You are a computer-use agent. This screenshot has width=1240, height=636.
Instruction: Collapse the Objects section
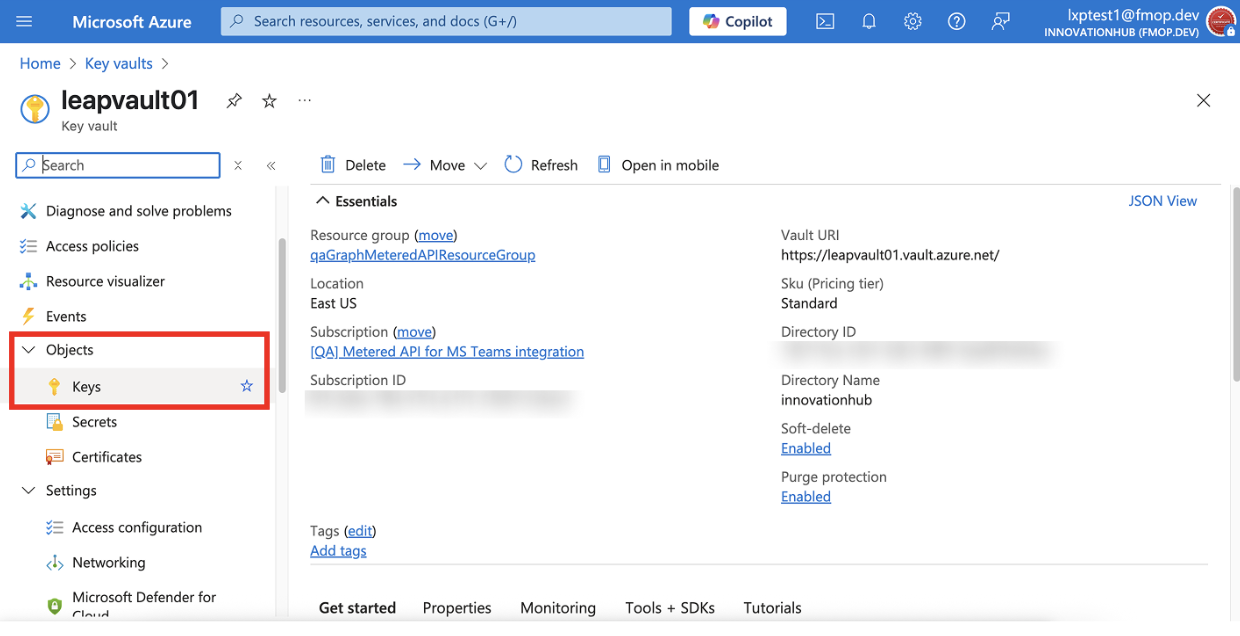tap(28, 350)
